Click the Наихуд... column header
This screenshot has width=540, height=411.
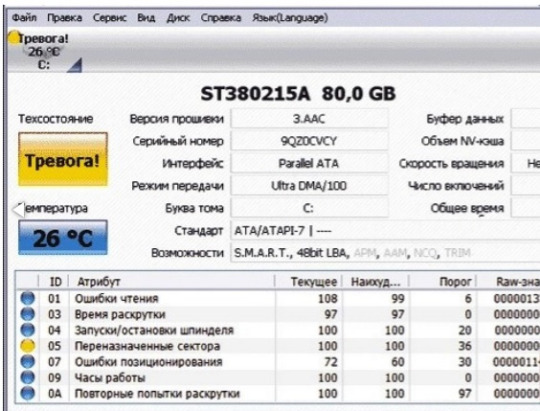click(x=375, y=282)
